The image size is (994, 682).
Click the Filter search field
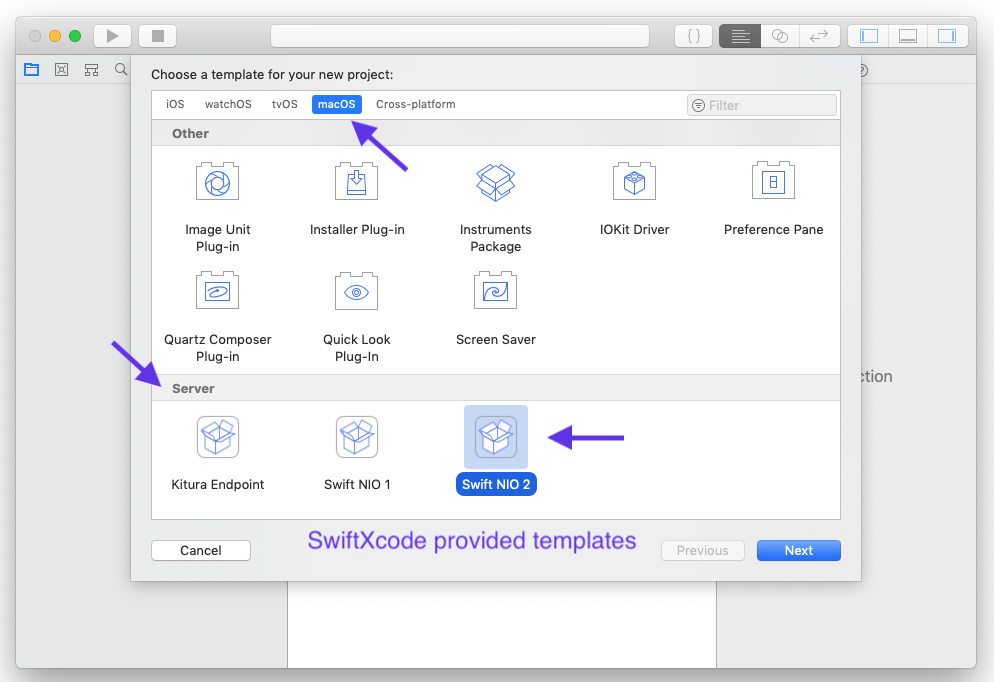[761, 105]
